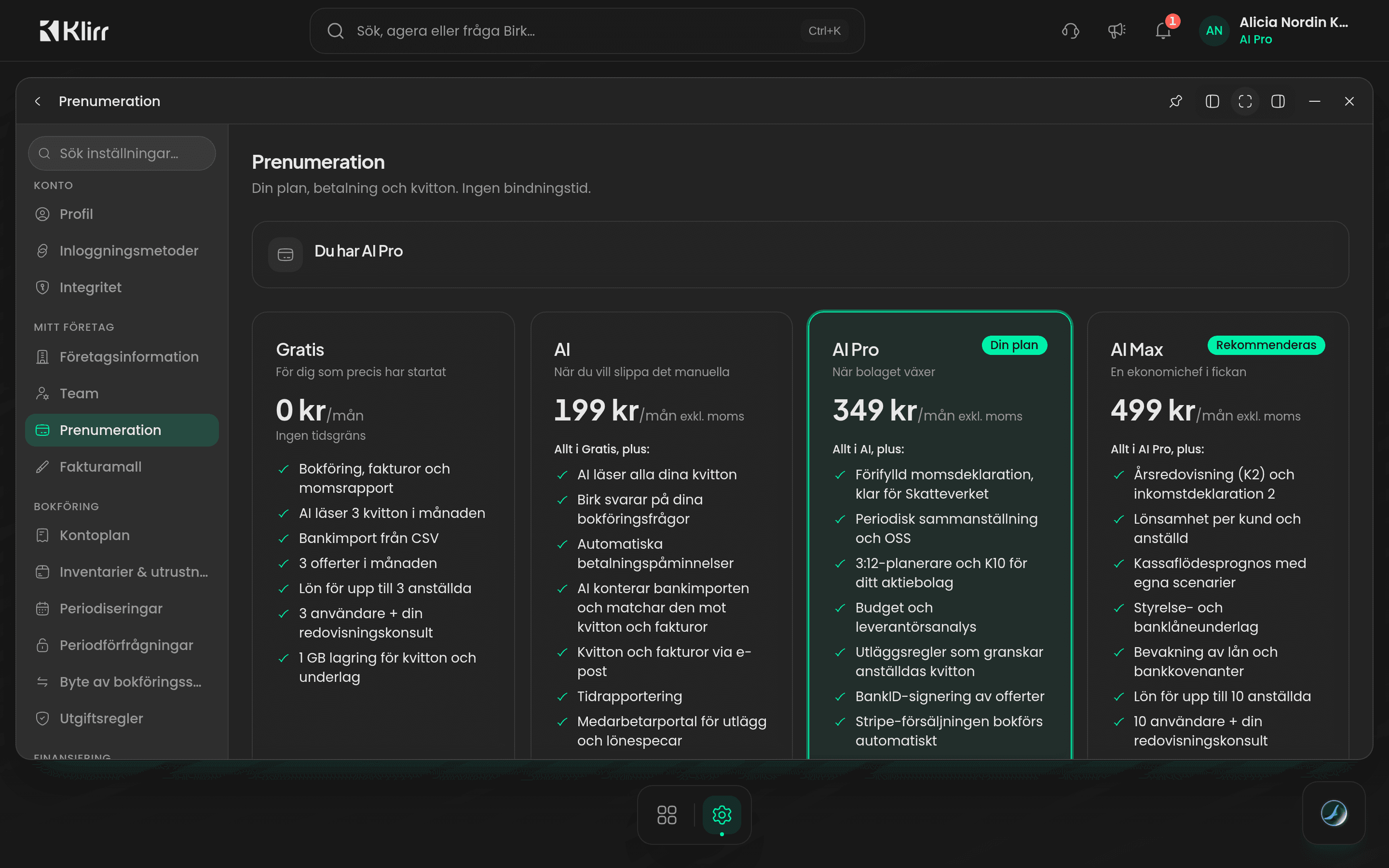
Task: Open the headset support icon
Action: [1071, 30]
